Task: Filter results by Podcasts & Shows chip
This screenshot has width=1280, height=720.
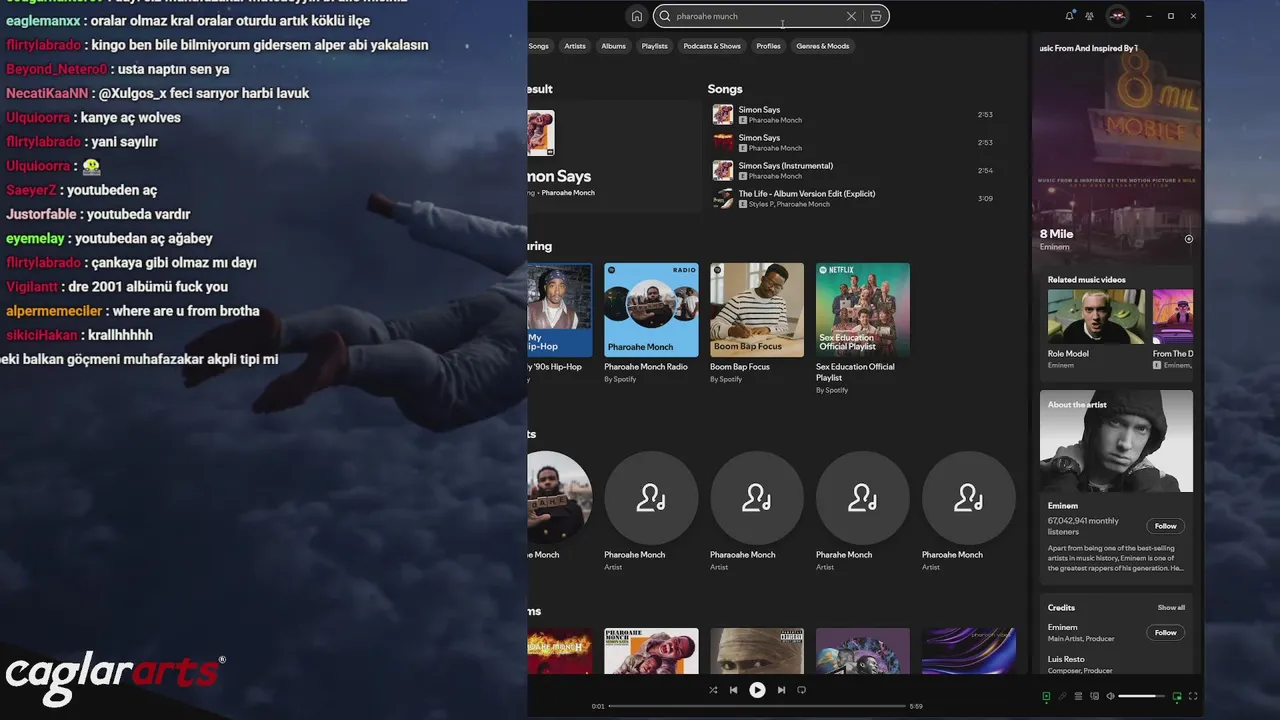Action: [x=712, y=46]
